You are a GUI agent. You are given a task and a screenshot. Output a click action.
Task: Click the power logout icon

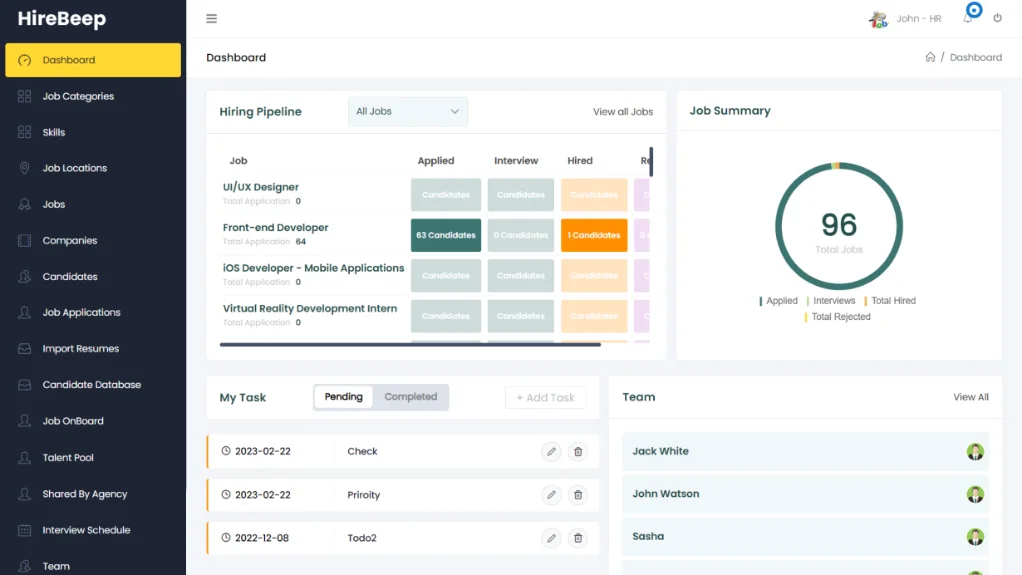(997, 19)
